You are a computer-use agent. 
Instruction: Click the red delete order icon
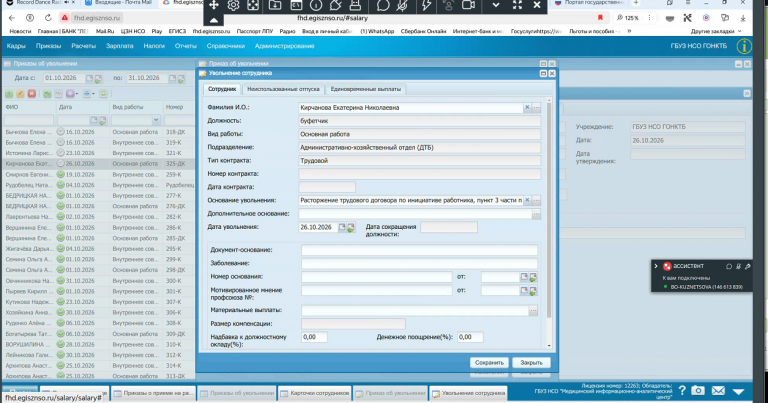pos(32,94)
